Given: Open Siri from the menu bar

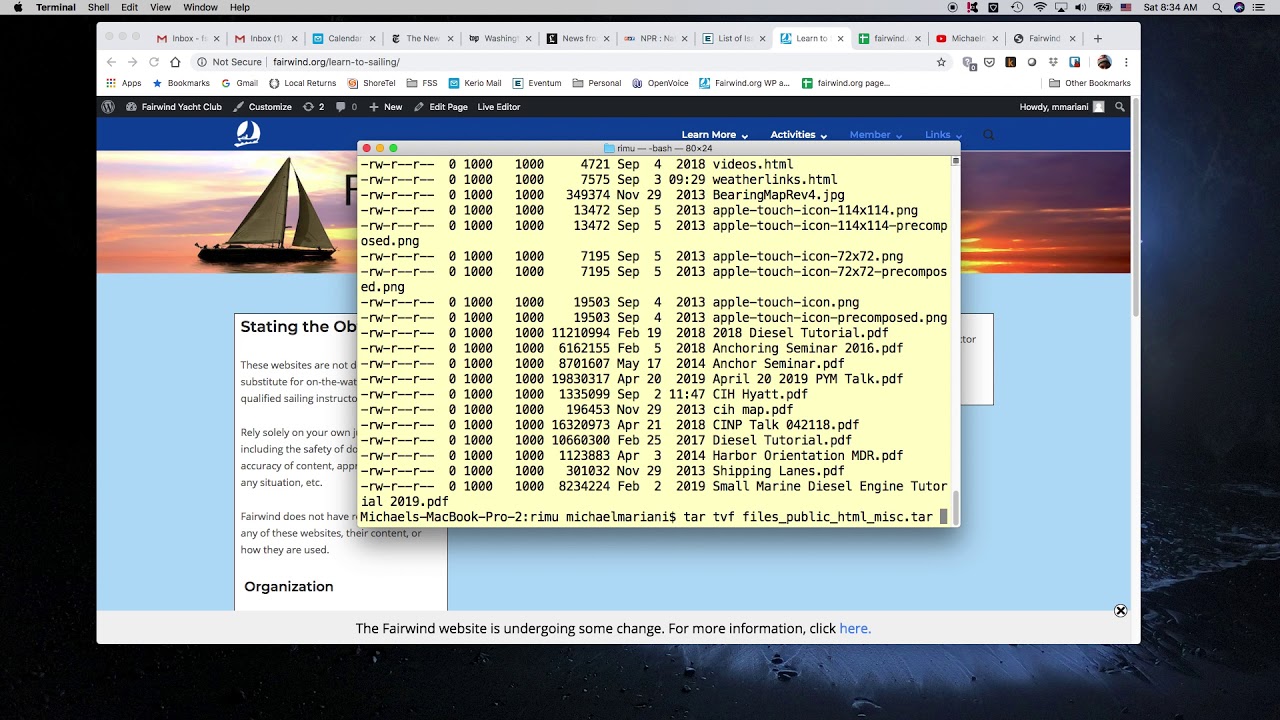Looking at the screenshot, I should coord(1240,7).
